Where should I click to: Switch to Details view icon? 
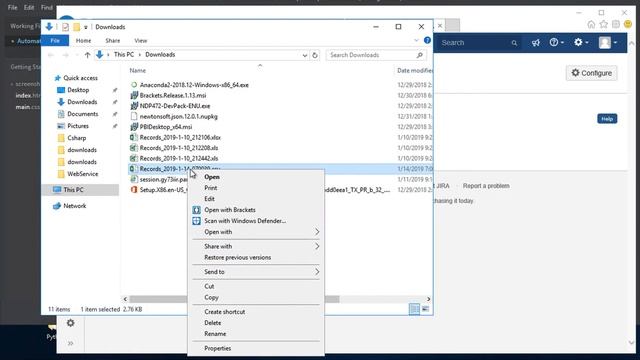tap(414, 309)
